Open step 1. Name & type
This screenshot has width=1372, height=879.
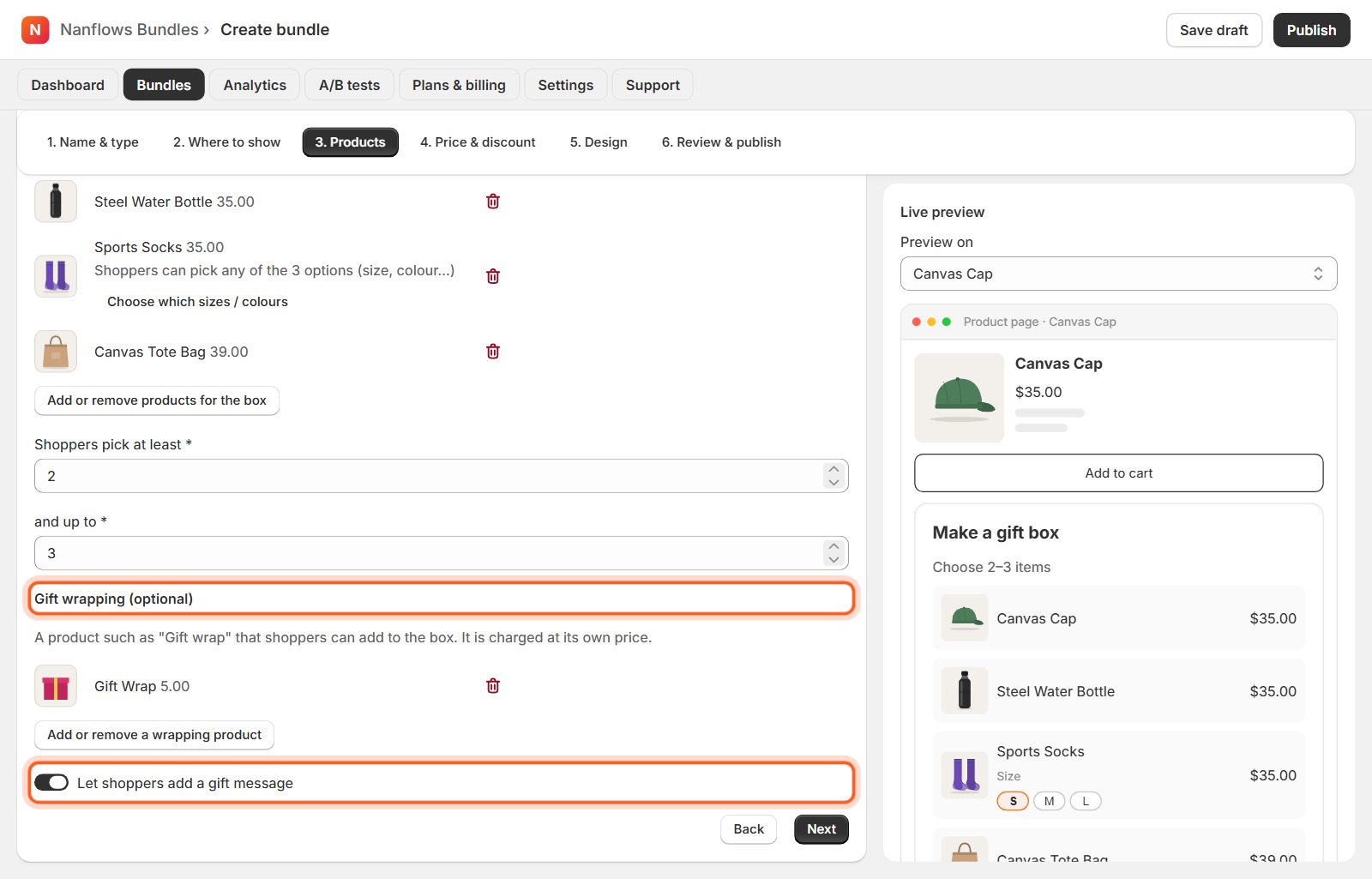(x=93, y=142)
